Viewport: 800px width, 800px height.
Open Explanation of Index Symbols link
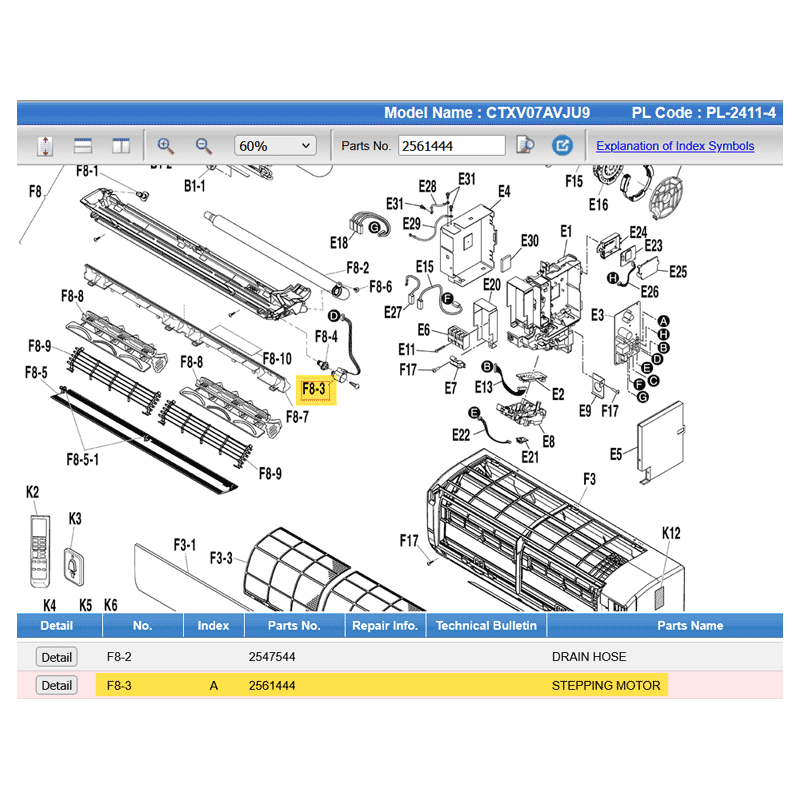click(x=675, y=146)
